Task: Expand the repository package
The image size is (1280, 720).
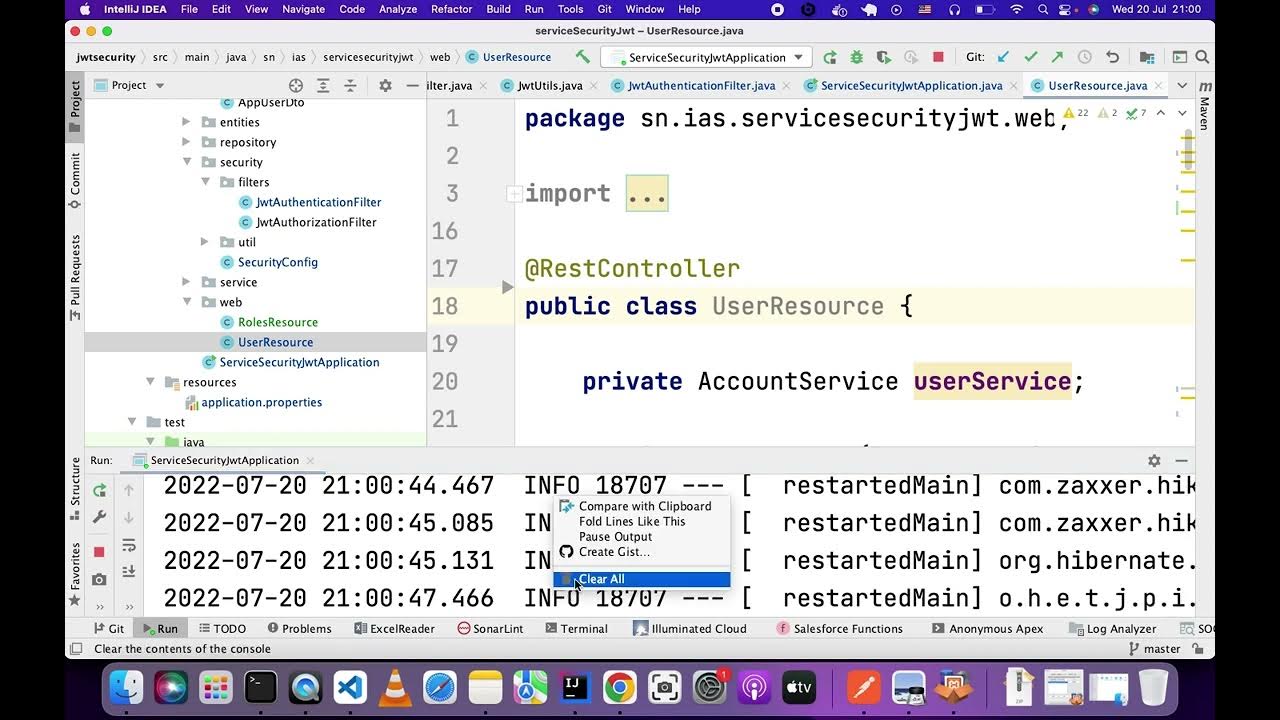Action: pyautogui.click(x=186, y=142)
